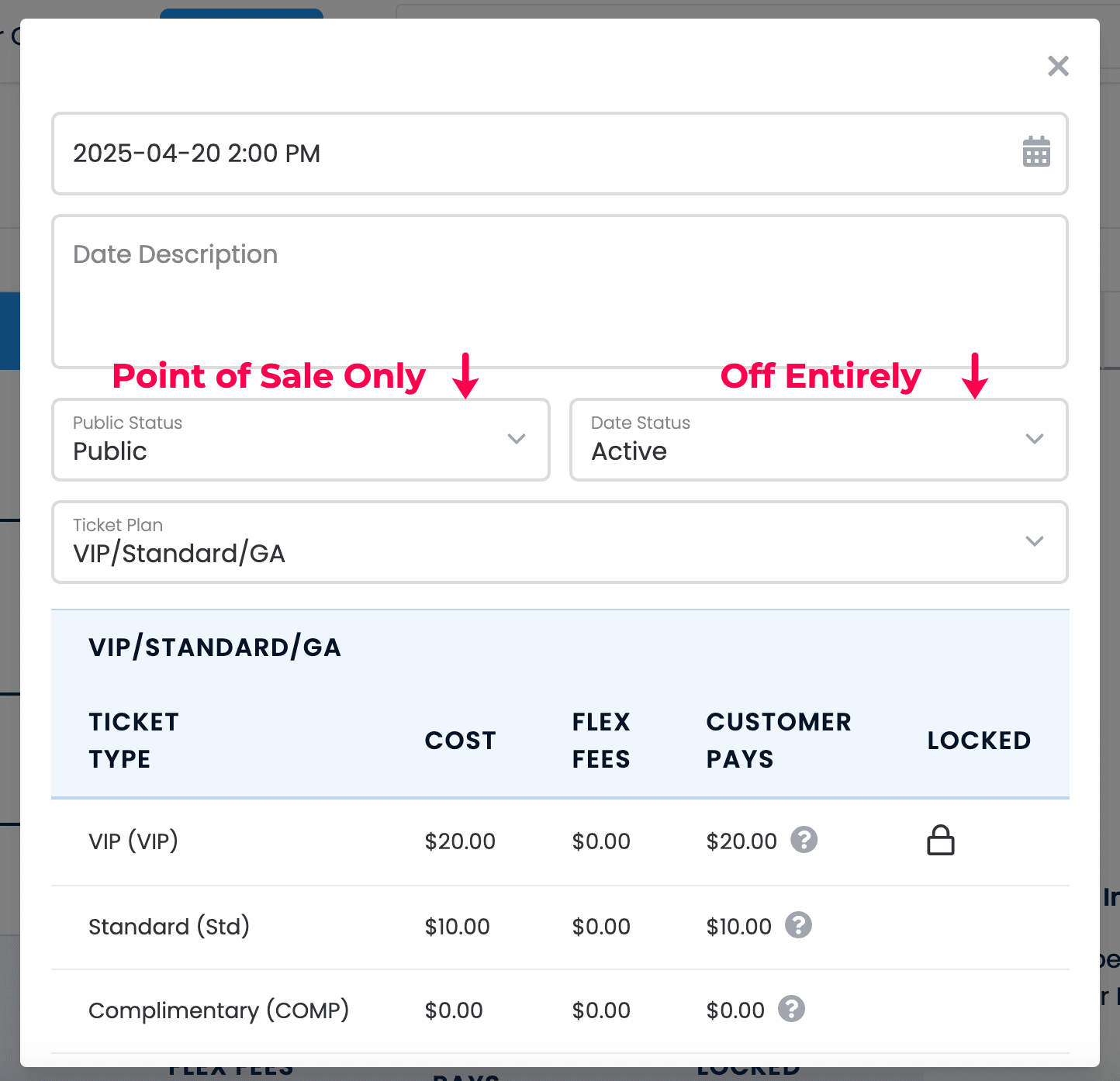Click the Public Status chevron arrow
This screenshot has height=1081, width=1120.
(517, 439)
